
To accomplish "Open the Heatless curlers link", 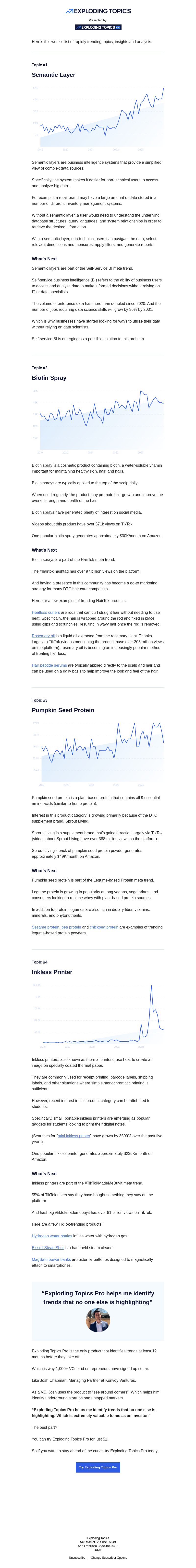I will (46, 612).
